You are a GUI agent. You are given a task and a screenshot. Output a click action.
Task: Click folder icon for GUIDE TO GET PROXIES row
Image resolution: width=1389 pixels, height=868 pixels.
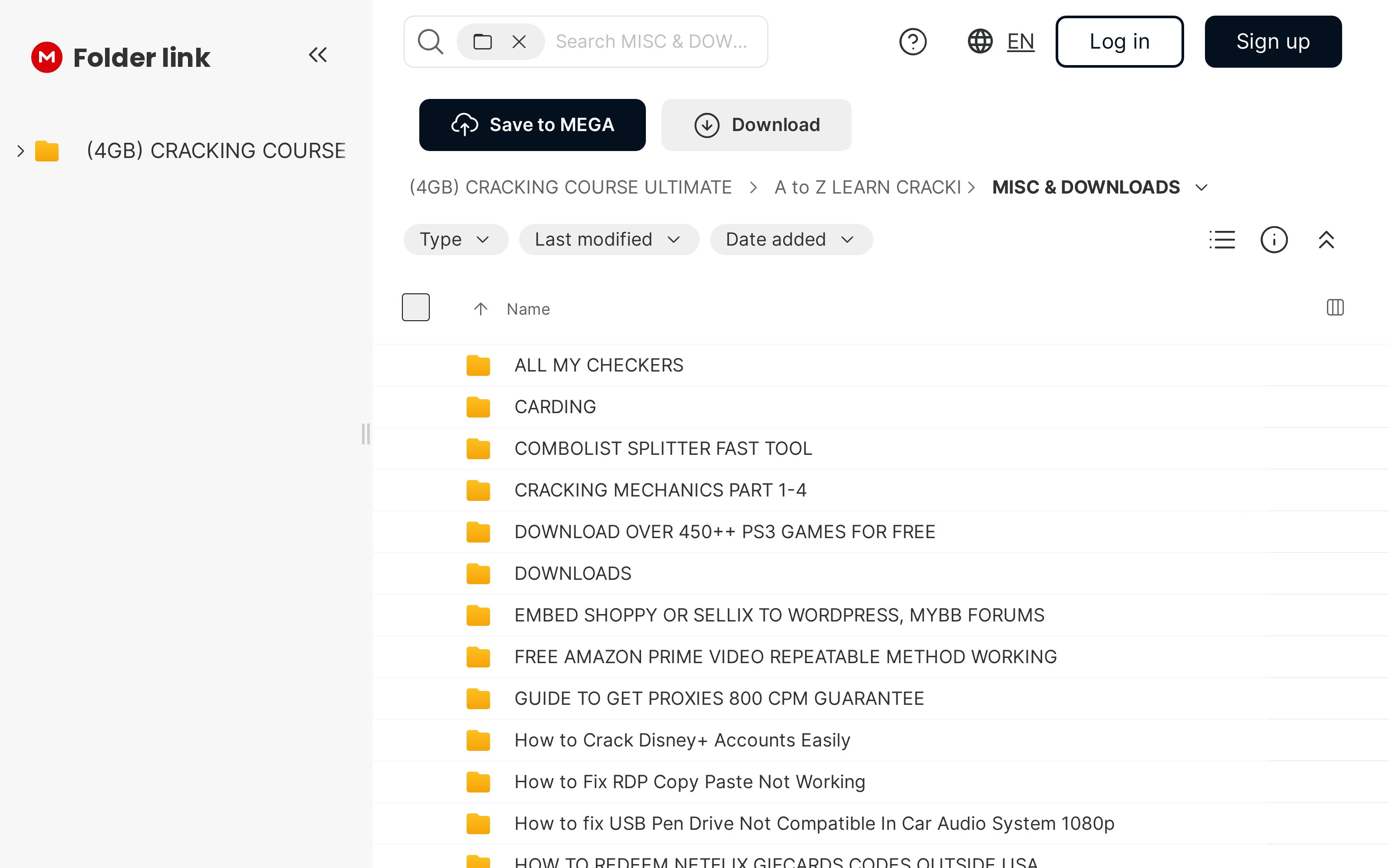click(478, 699)
